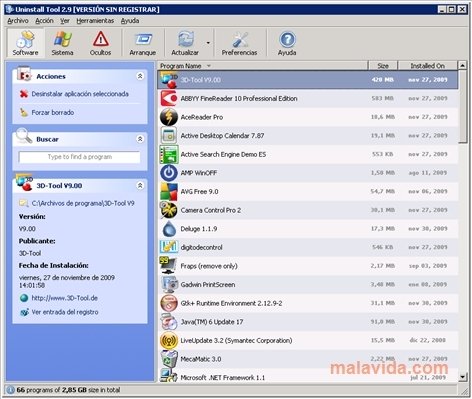This screenshot has width=472, height=399.
Task: Open http://www.3D-Tool.de website link
Action: [65, 298]
